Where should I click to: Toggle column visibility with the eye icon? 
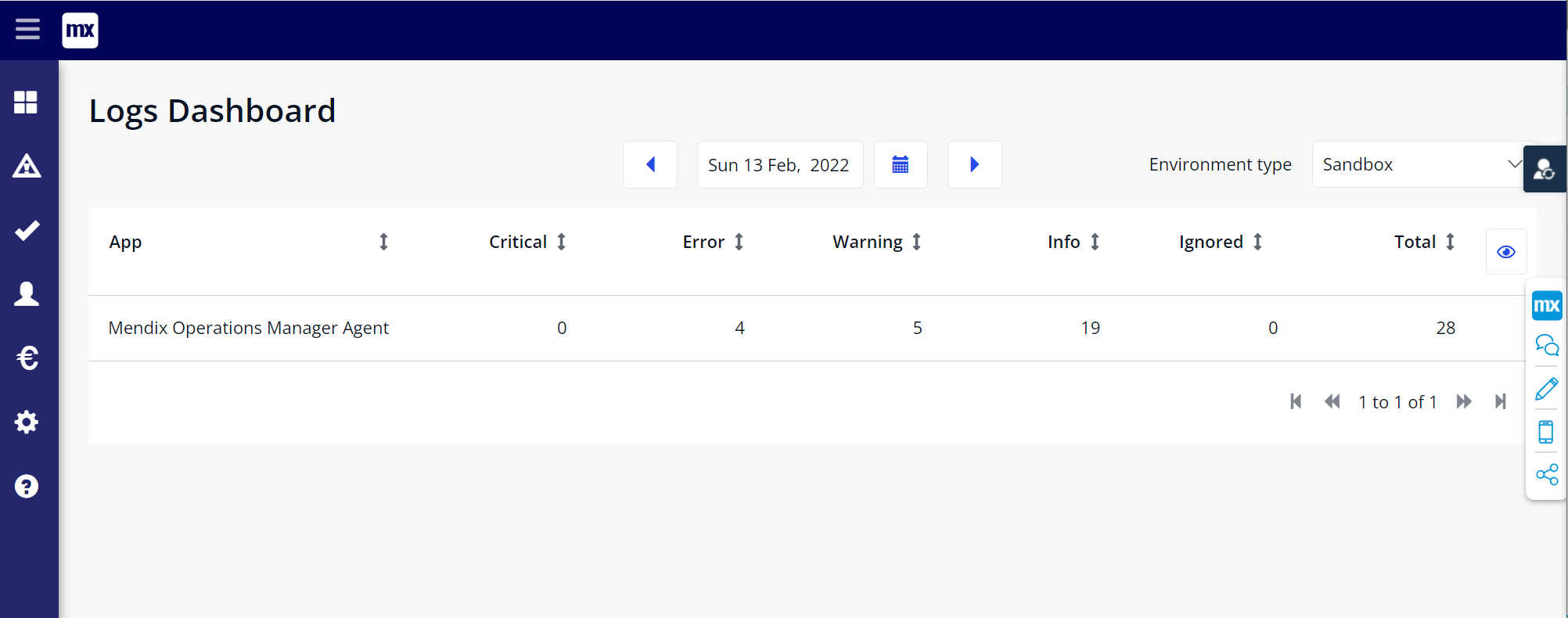pyautogui.click(x=1506, y=252)
